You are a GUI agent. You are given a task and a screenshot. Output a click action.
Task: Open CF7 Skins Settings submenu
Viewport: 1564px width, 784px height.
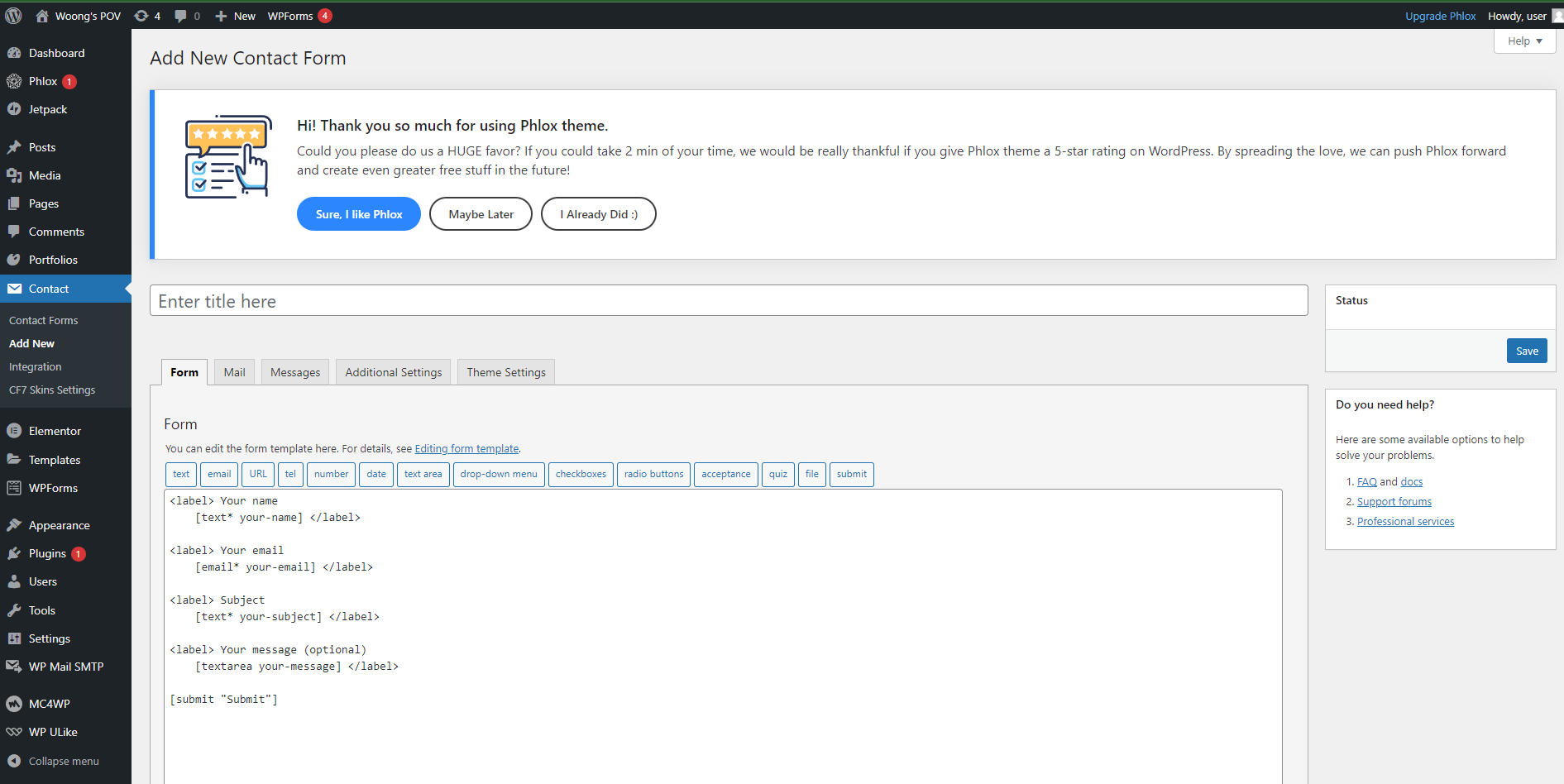click(x=52, y=390)
